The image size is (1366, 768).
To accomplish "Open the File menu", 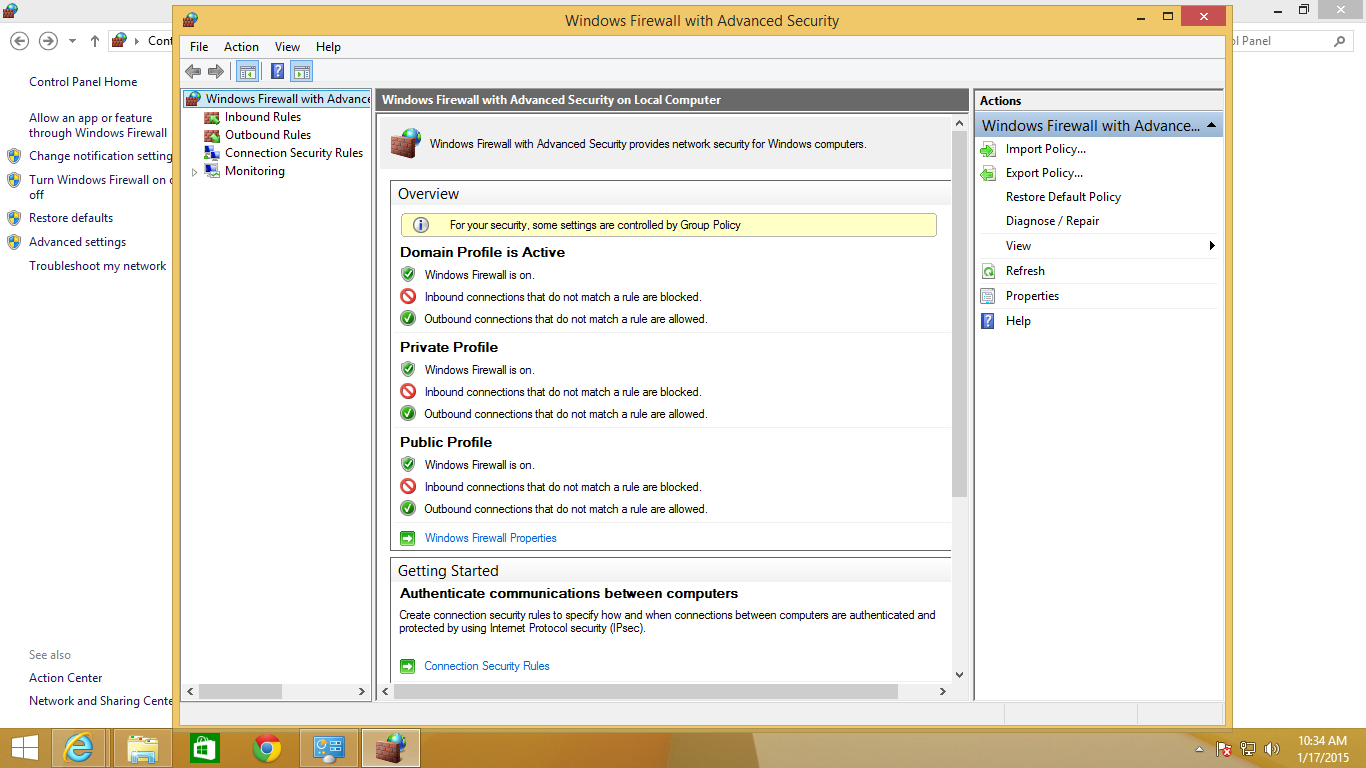I will [199, 47].
